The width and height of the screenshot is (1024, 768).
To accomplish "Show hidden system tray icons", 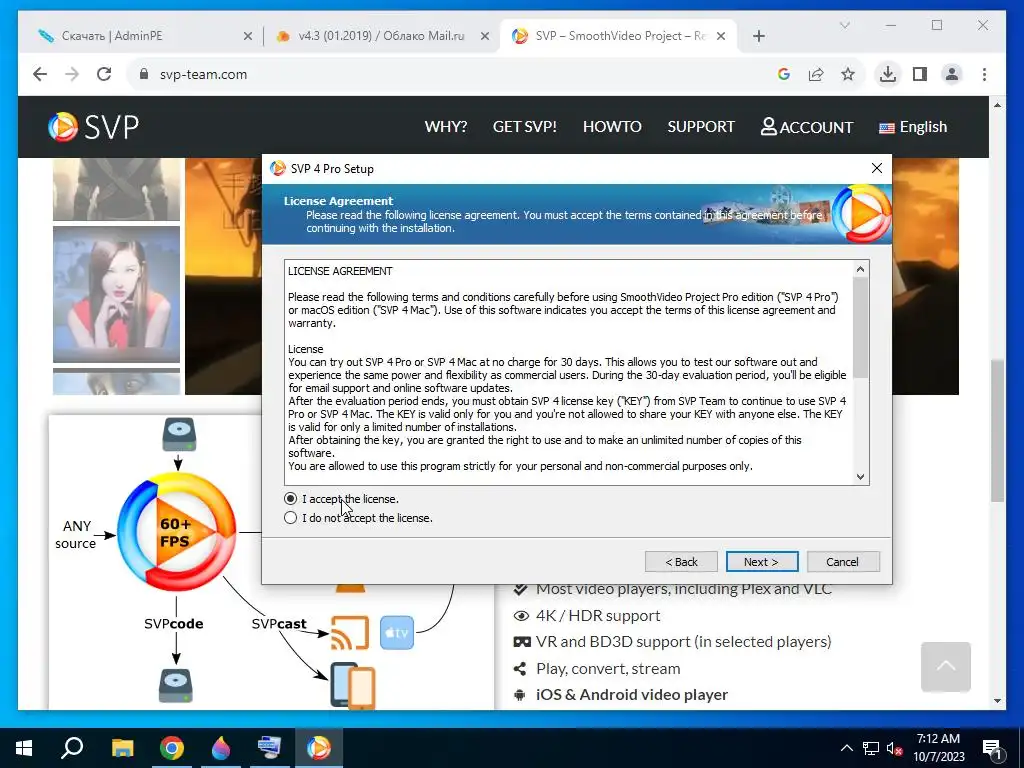I will [846, 748].
